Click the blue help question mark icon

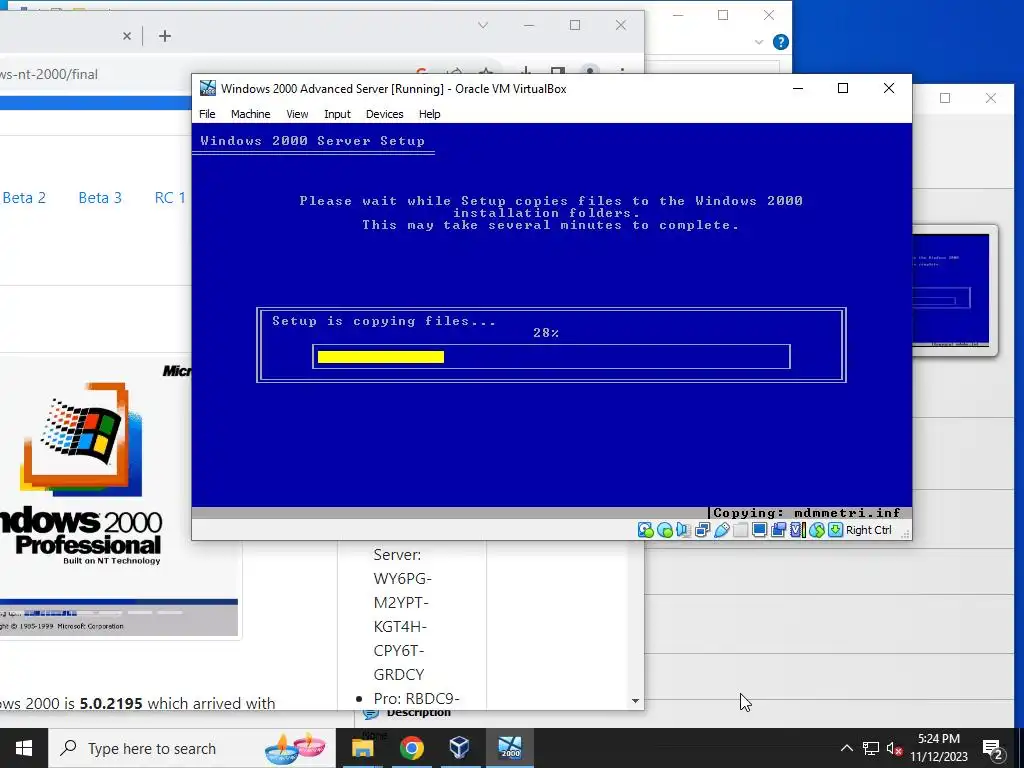(x=780, y=42)
